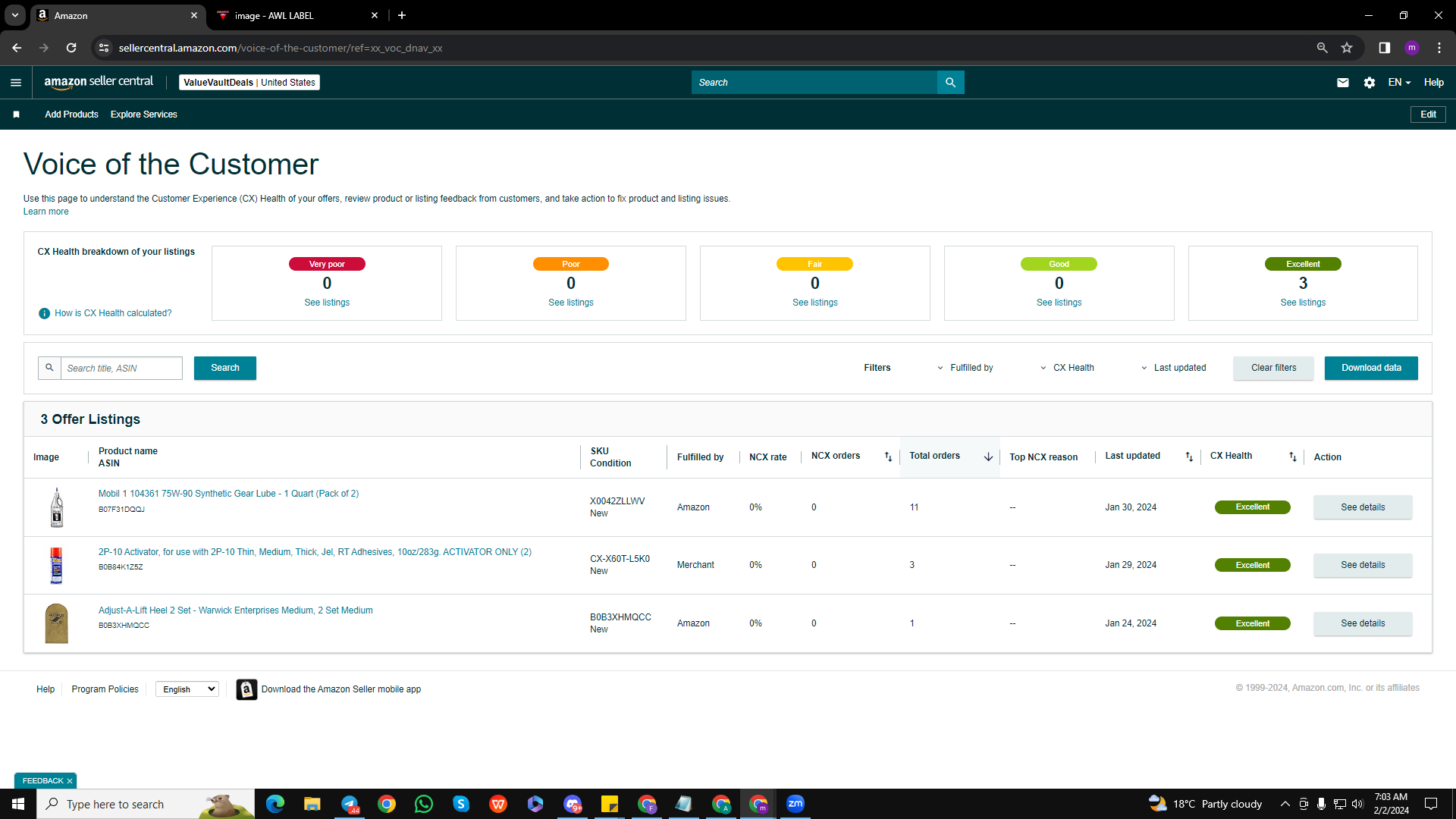1456x819 pixels.
Task: Switch to the image - AWL LABEL tab
Action: point(297,15)
